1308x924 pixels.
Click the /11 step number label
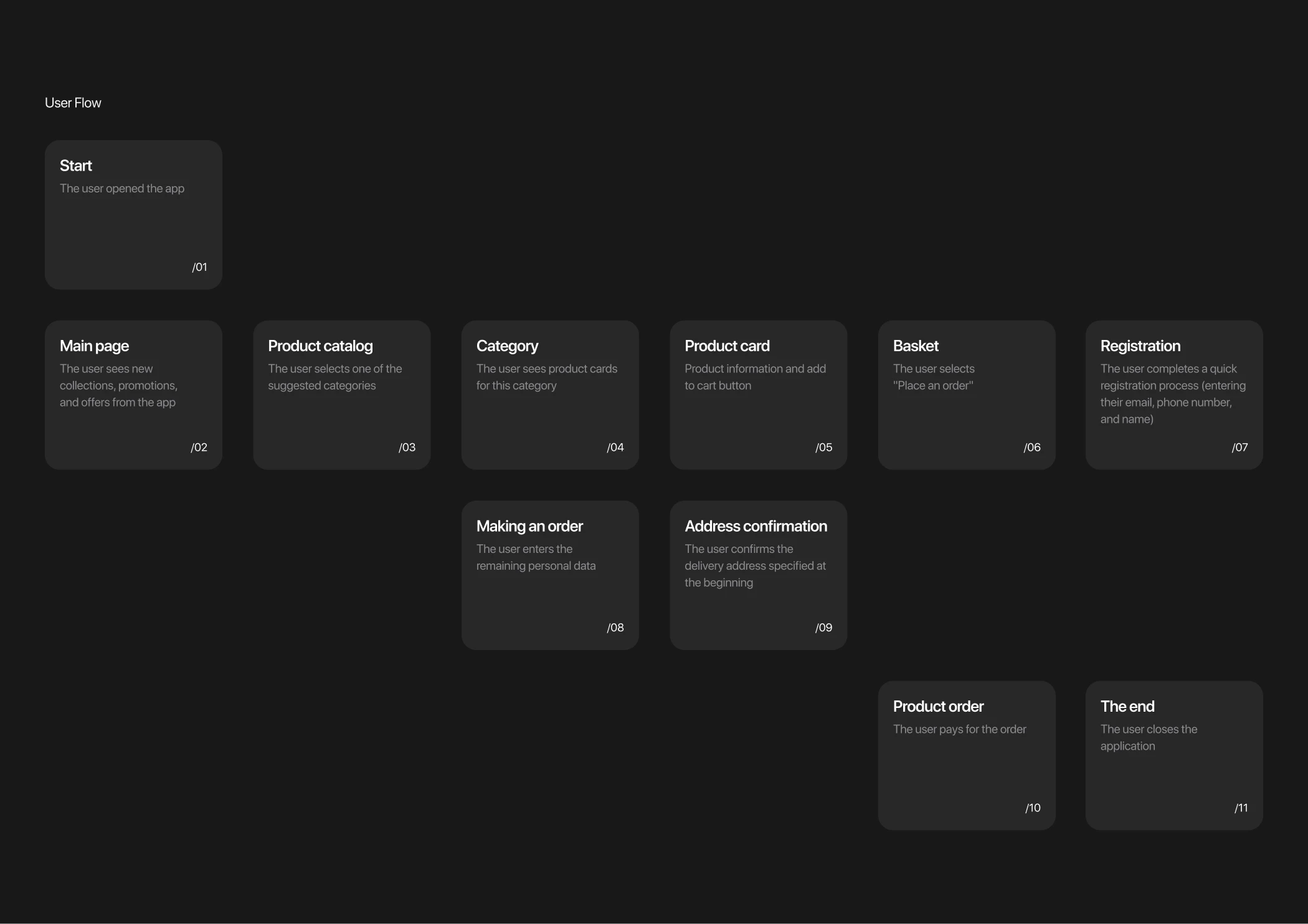(x=1241, y=808)
